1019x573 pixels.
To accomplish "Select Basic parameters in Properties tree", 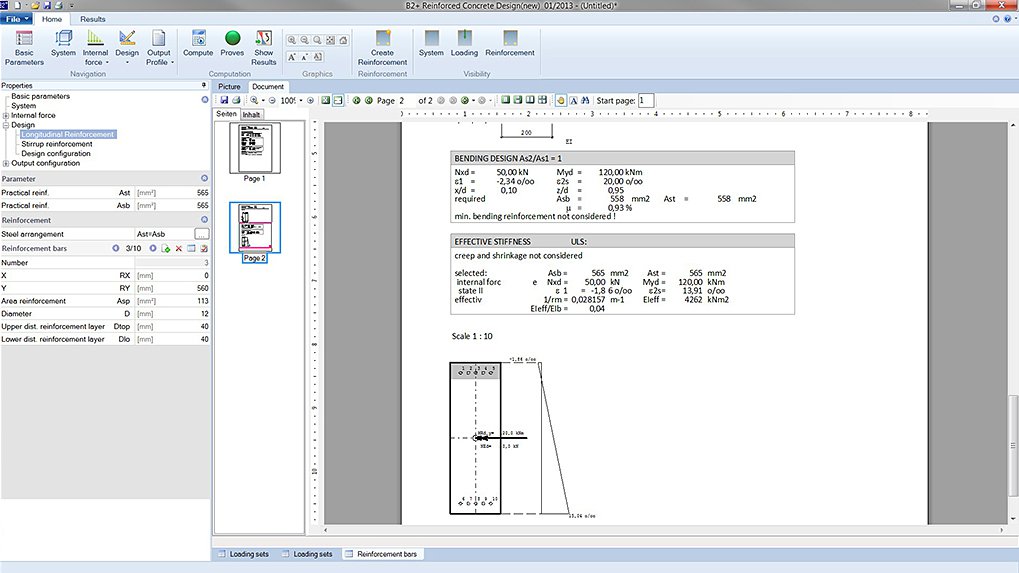I will click(40, 96).
